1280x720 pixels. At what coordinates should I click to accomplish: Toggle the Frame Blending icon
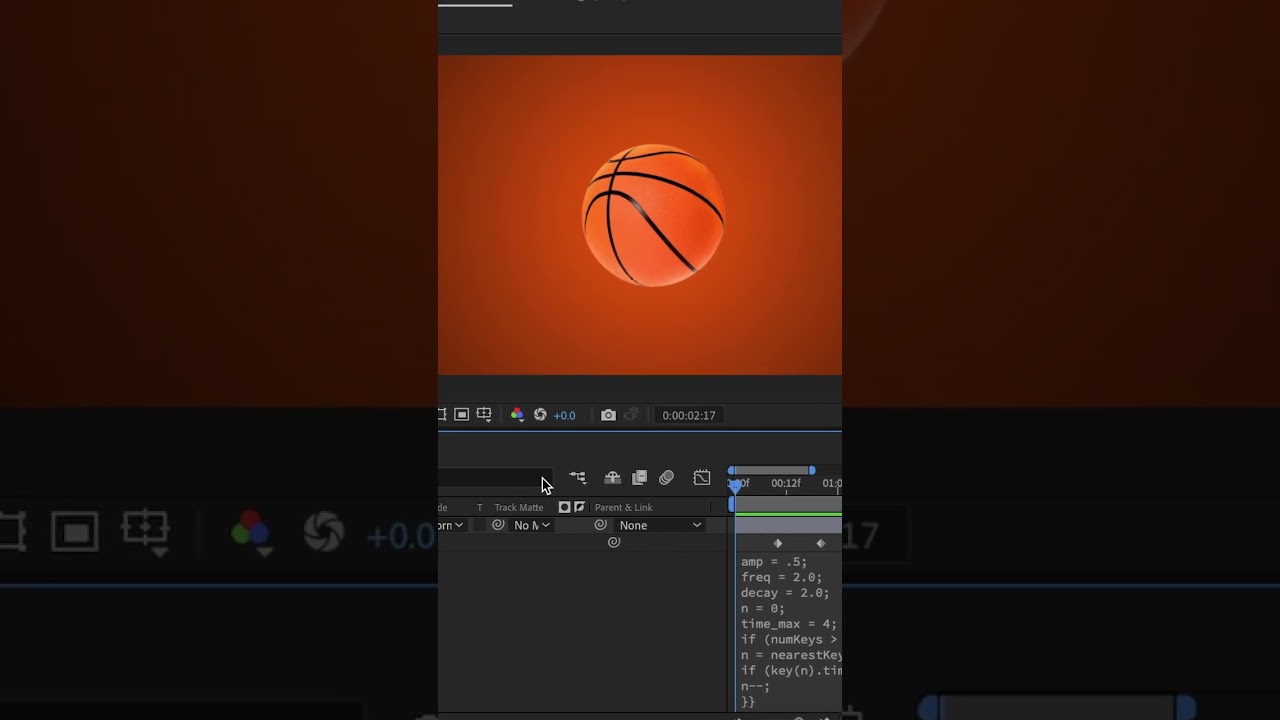[639, 478]
